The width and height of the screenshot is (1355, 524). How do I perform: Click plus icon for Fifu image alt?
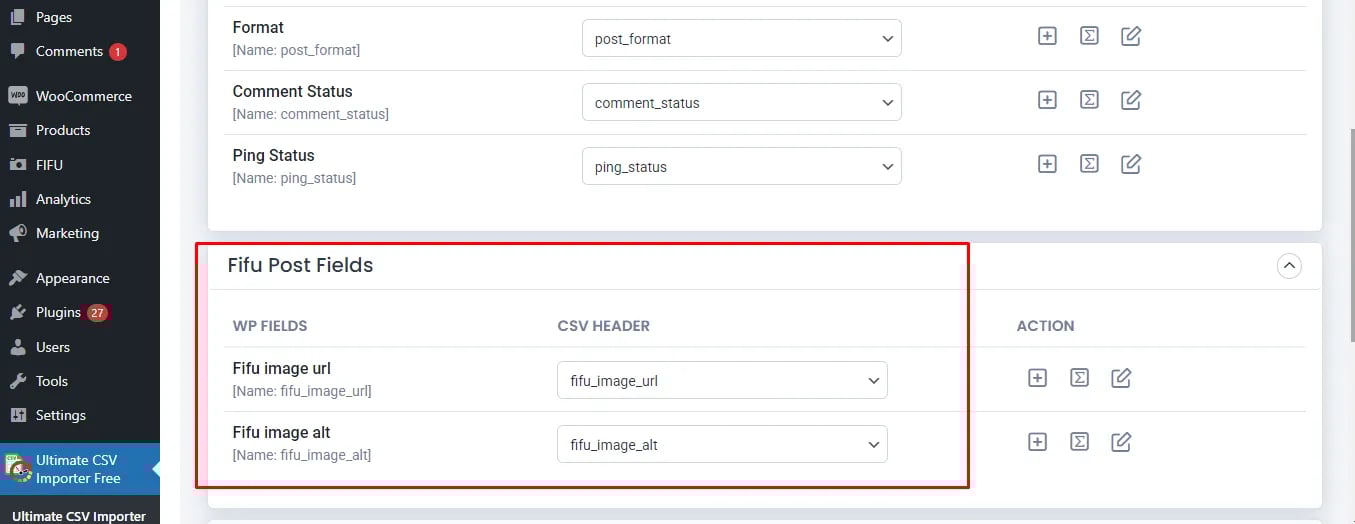point(1038,442)
